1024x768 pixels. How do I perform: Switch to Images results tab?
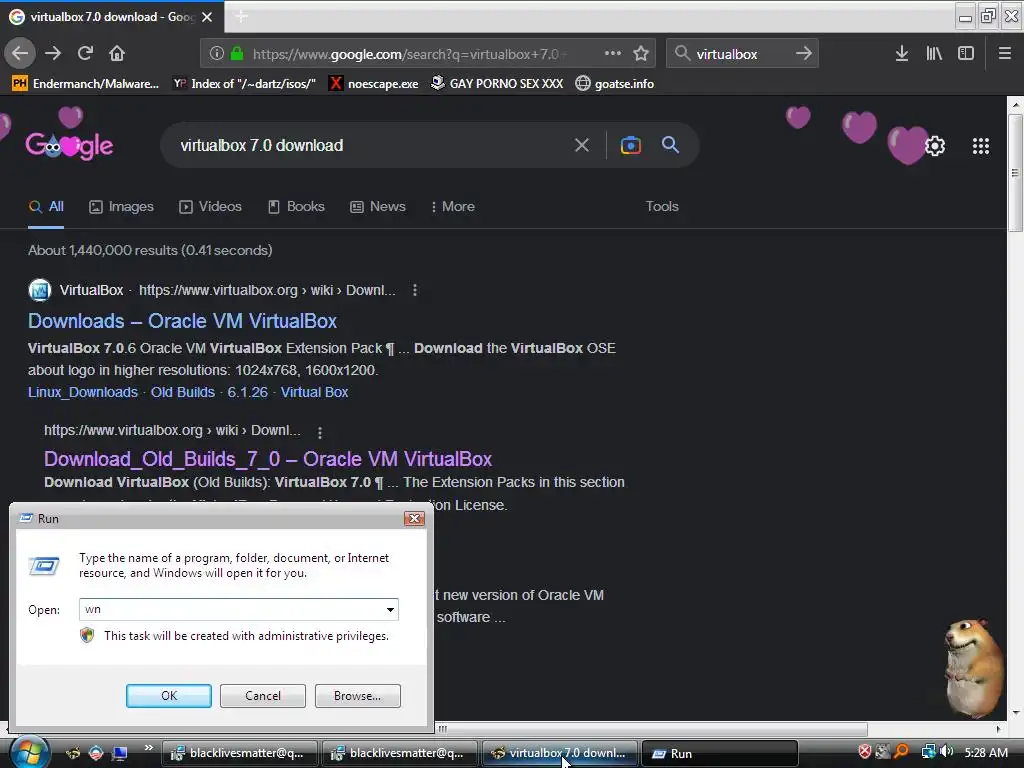[x=121, y=206]
